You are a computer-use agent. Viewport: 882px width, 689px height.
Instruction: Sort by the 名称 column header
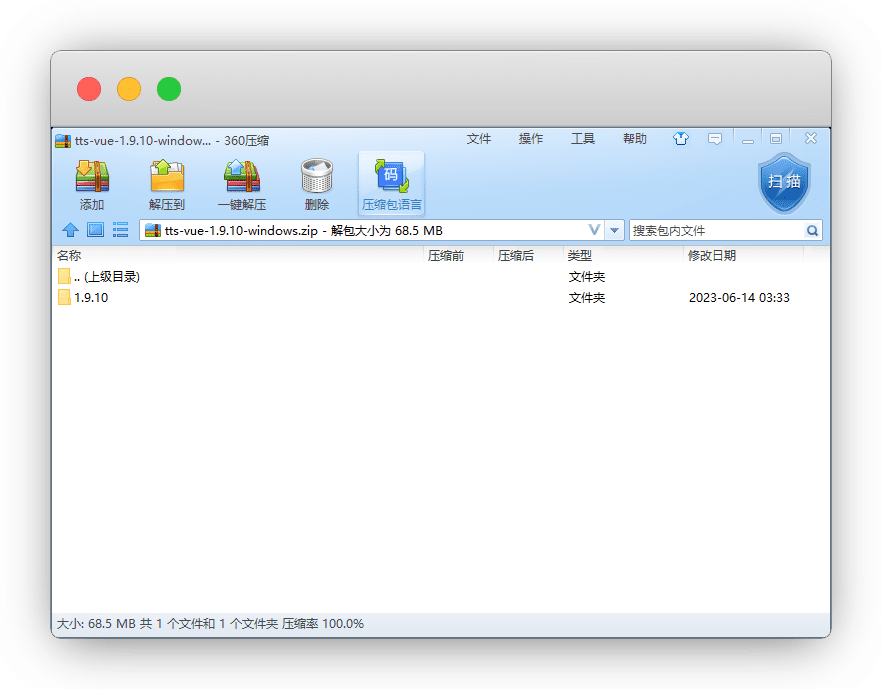(x=69, y=256)
